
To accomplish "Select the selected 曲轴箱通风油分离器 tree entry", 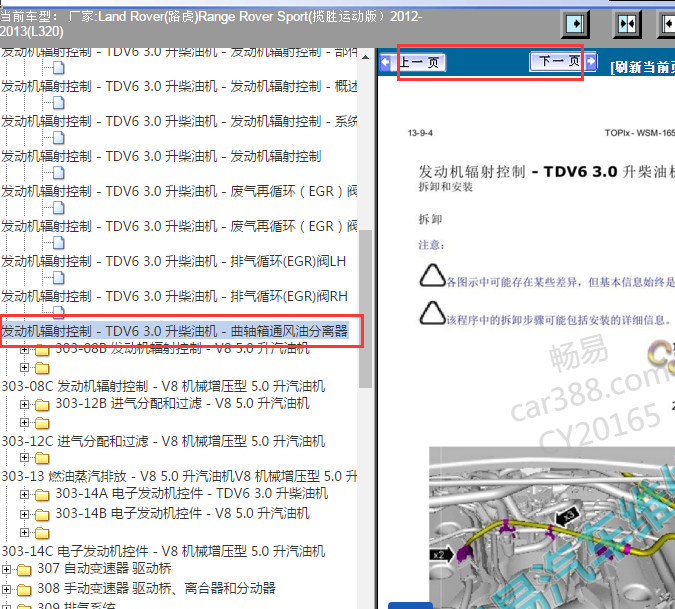I will (x=175, y=331).
